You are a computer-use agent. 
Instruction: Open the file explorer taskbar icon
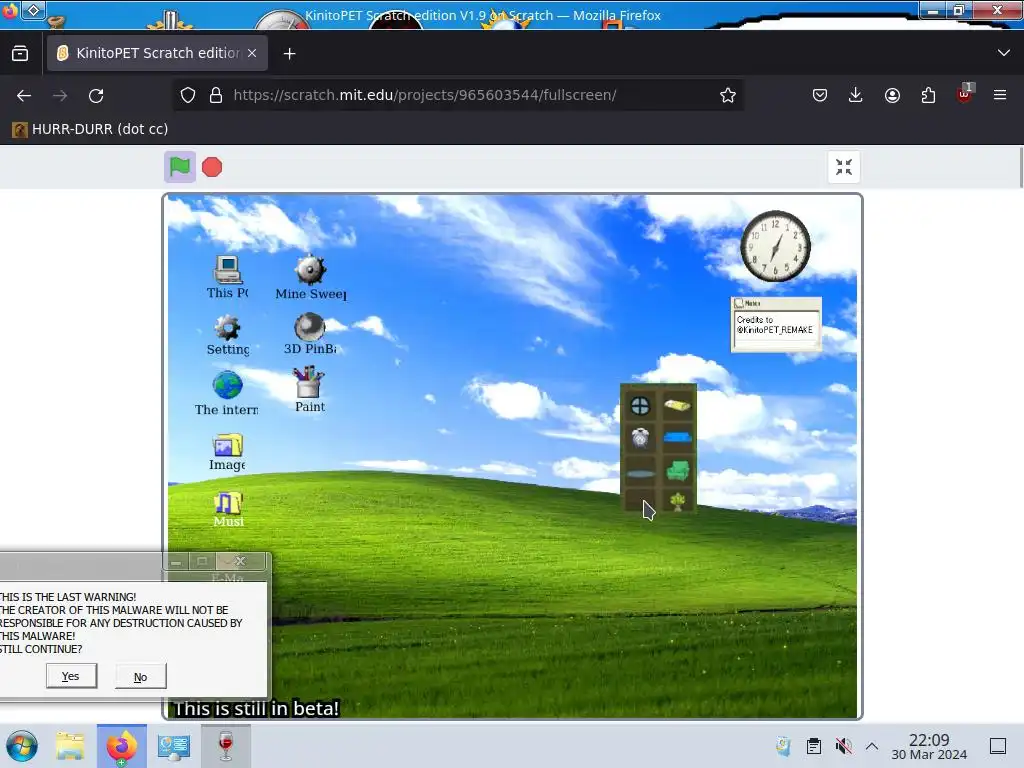(70, 746)
